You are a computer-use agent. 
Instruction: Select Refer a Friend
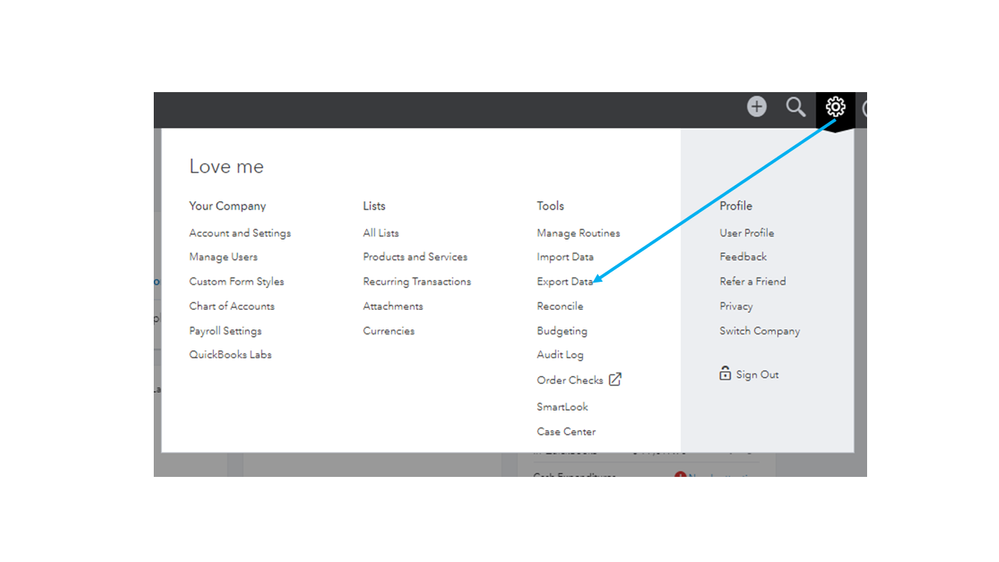752,282
